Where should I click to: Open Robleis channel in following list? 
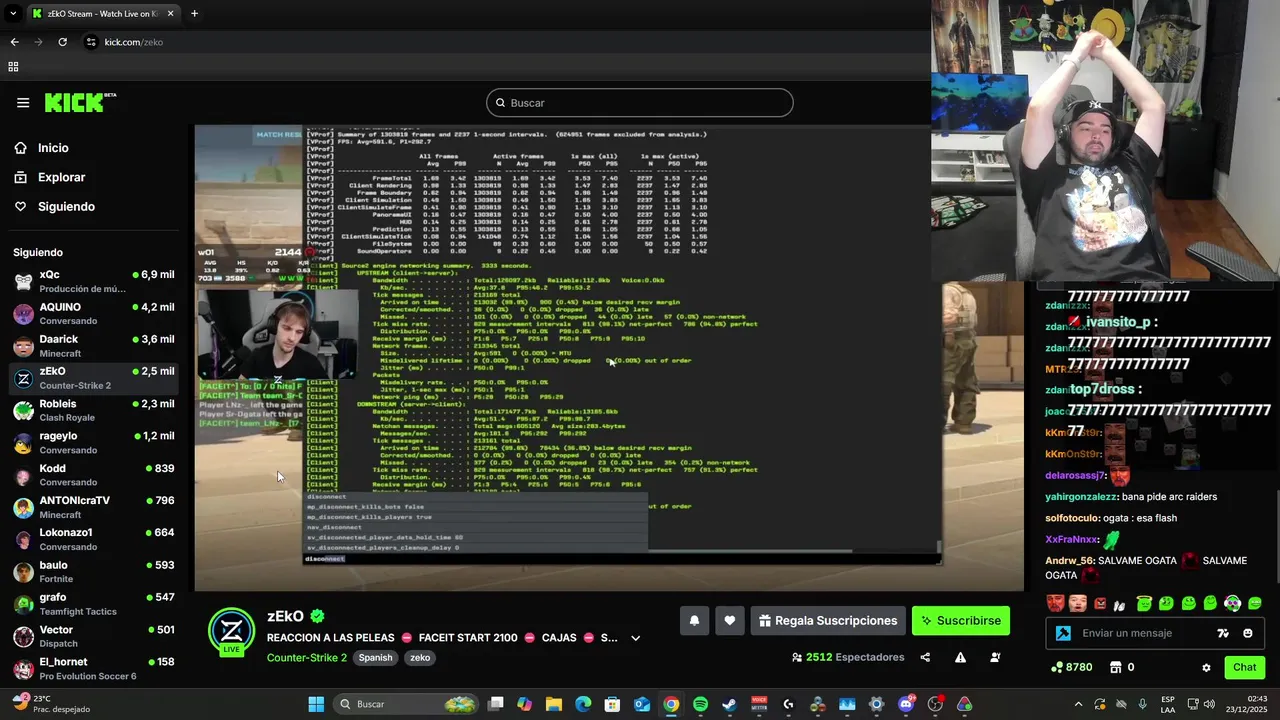(94, 411)
